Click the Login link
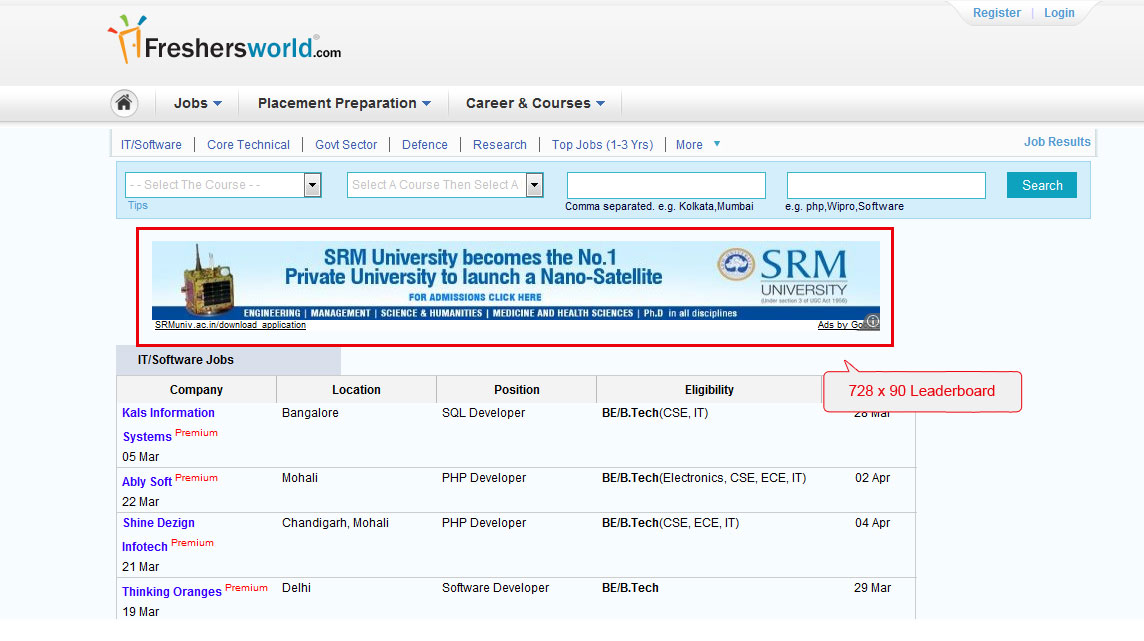The height and width of the screenshot is (641, 1144). (1059, 13)
